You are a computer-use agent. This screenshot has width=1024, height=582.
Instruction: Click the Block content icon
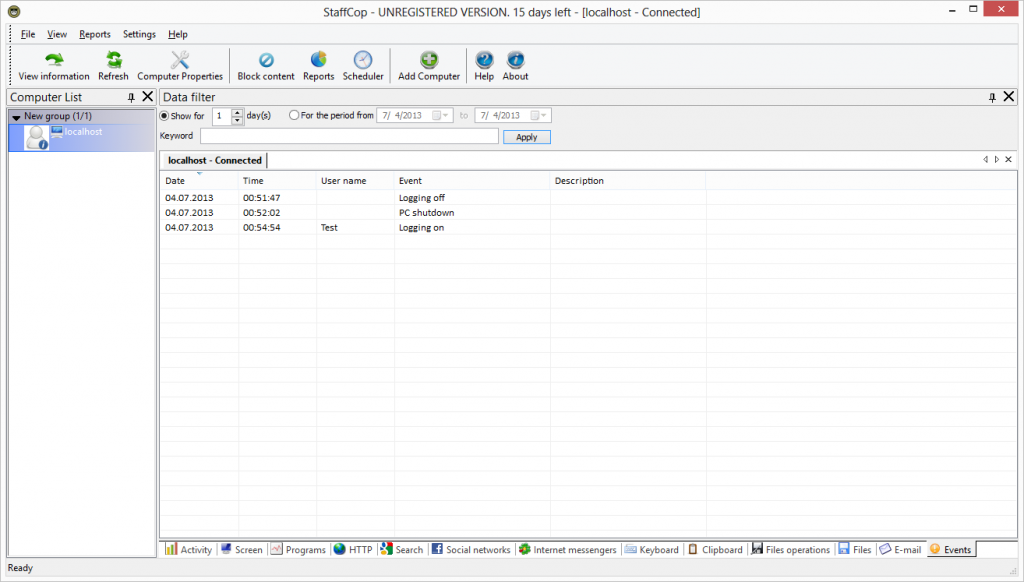(266, 60)
